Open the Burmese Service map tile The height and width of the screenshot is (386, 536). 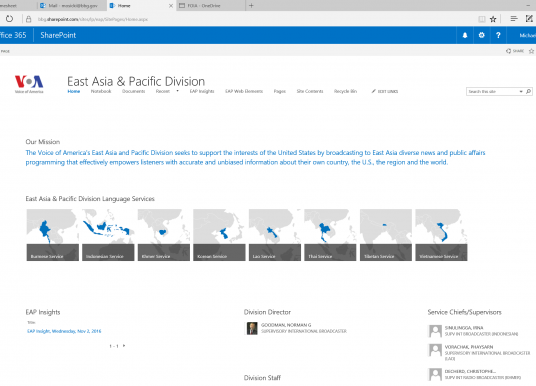point(53,235)
